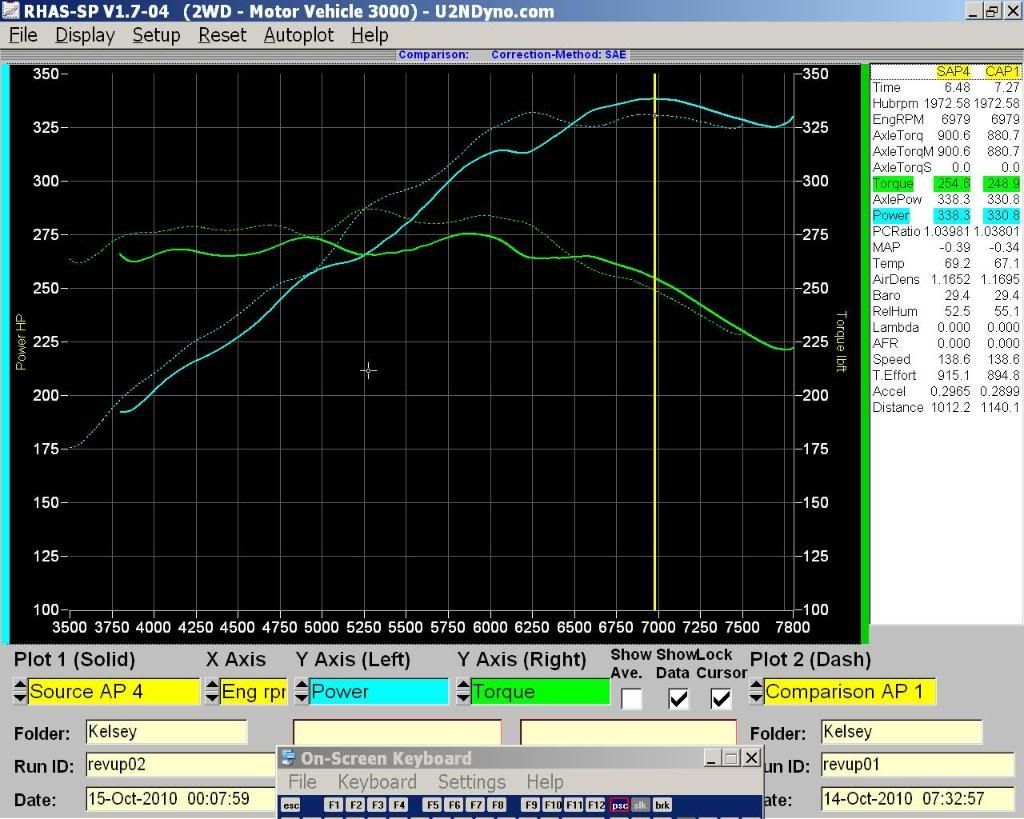The width and height of the screenshot is (1024, 819).
Task: Open the Autoplot menu
Action: 298,35
